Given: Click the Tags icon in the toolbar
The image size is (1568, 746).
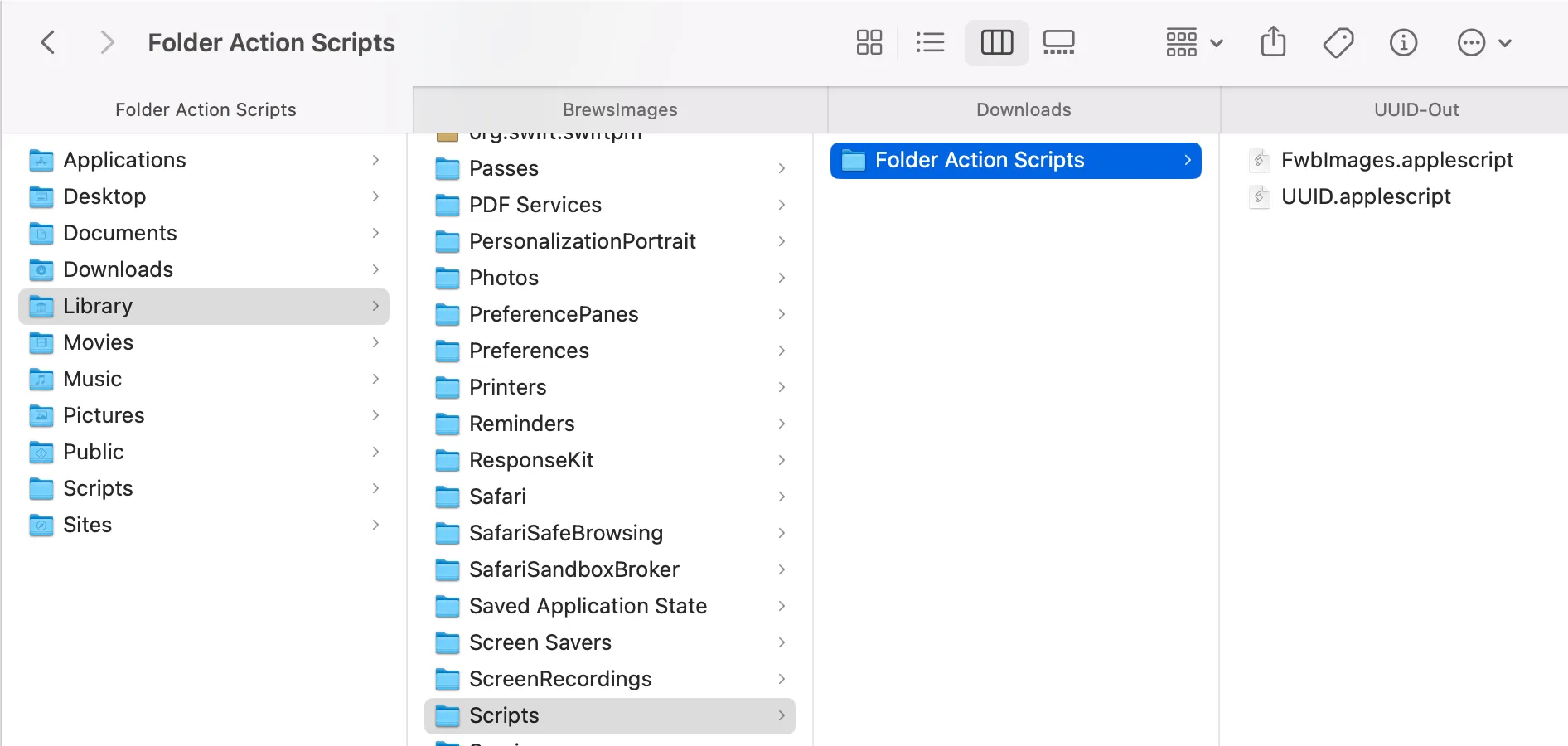Looking at the screenshot, I should [1338, 42].
